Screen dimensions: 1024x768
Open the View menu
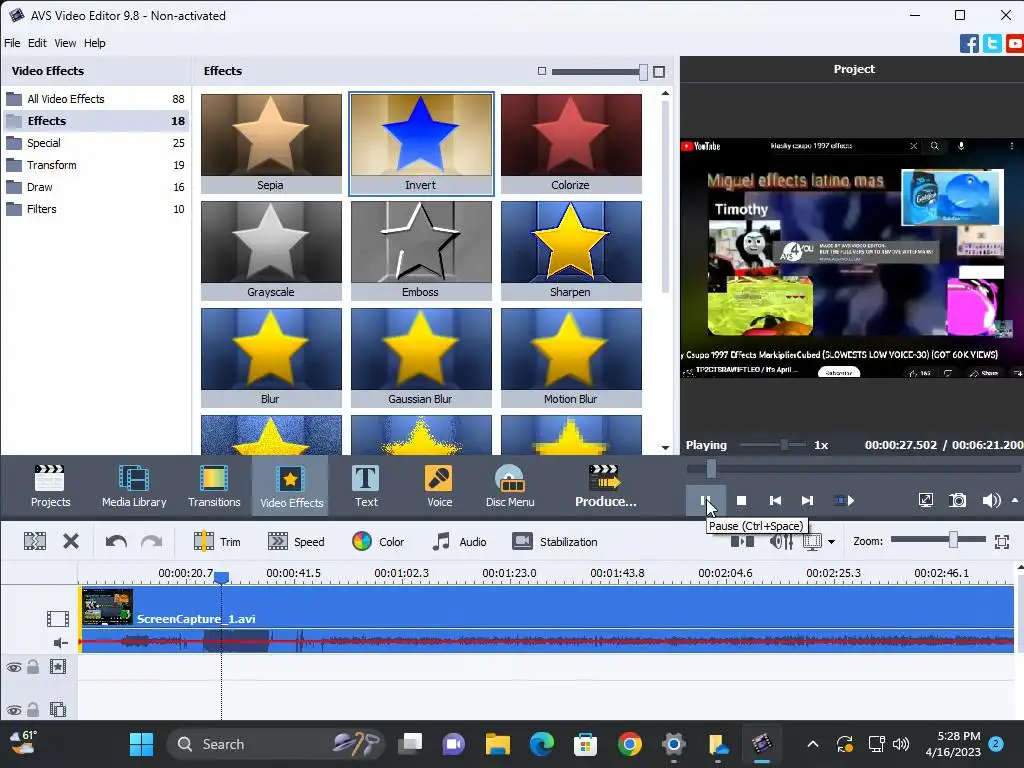[65, 43]
